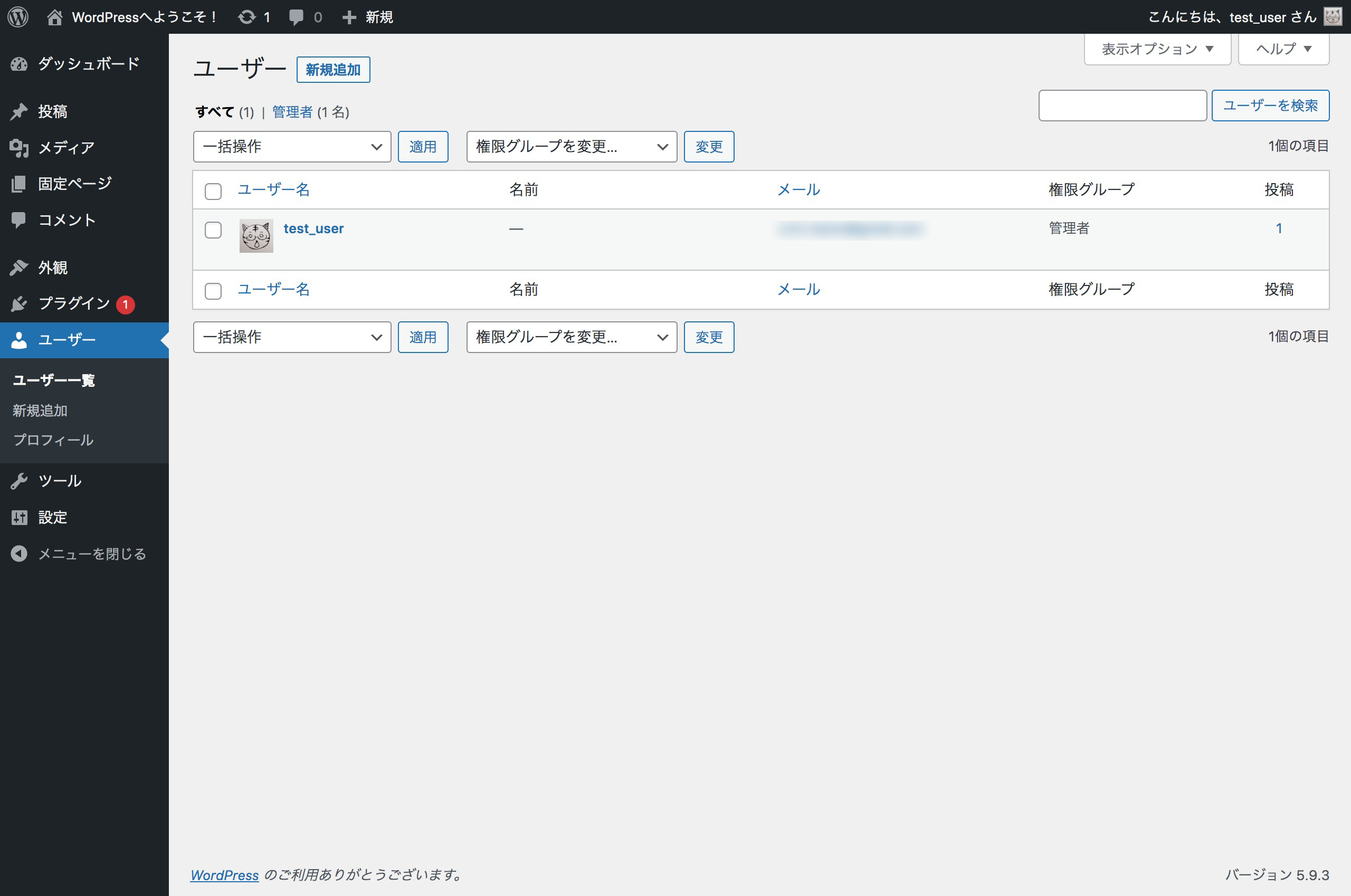The image size is (1351, 896).
Task: Filter users by 管理者 link
Action: point(292,112)
